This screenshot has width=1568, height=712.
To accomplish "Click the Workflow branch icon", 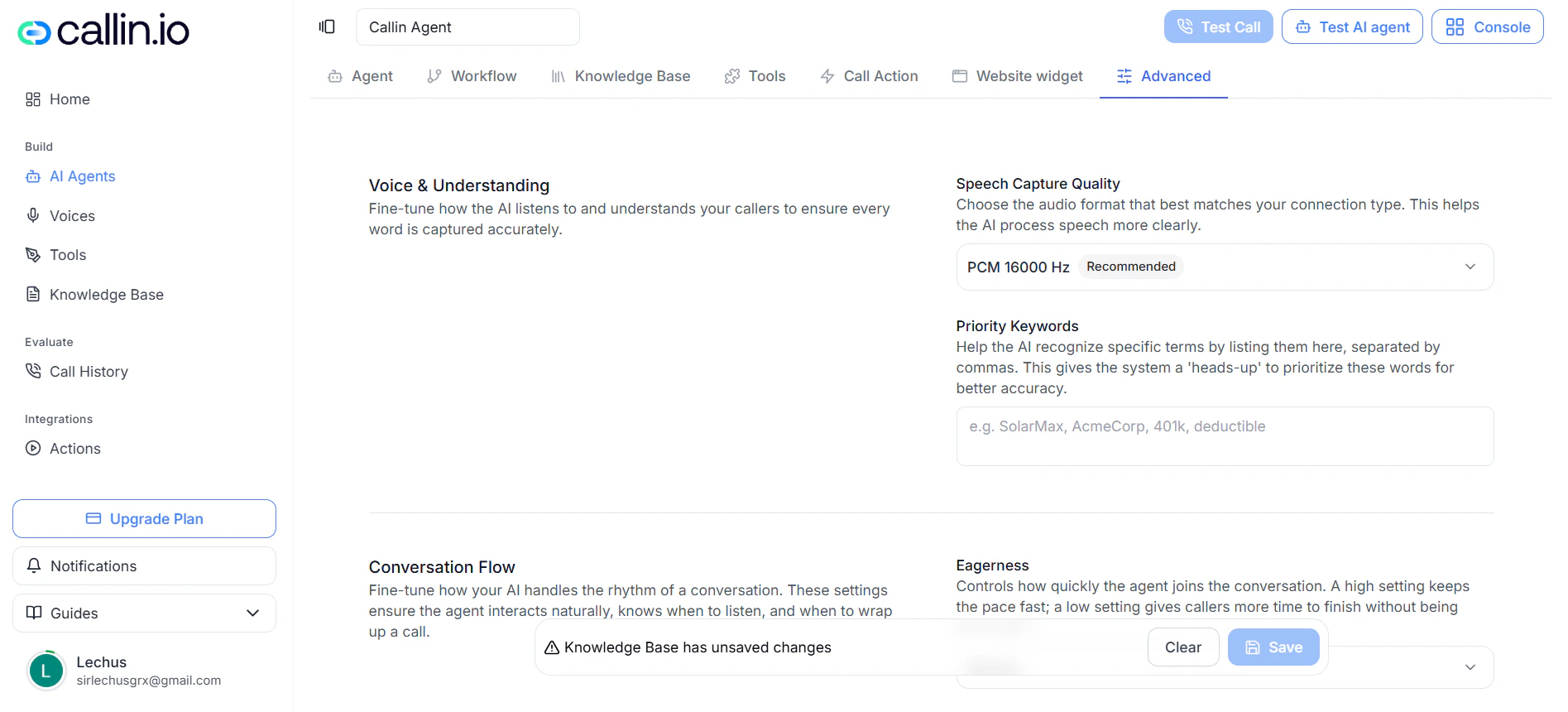I will 434,76.
